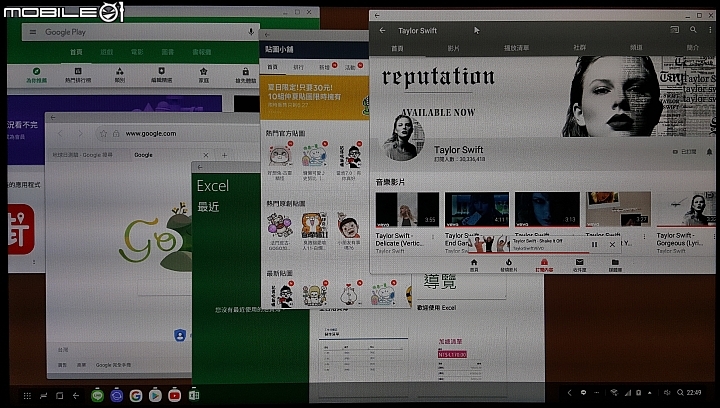This screenshot has height=408, width=720.
Task: Open 搶先體驗 lock icon
Action: [x=246, y=71]
